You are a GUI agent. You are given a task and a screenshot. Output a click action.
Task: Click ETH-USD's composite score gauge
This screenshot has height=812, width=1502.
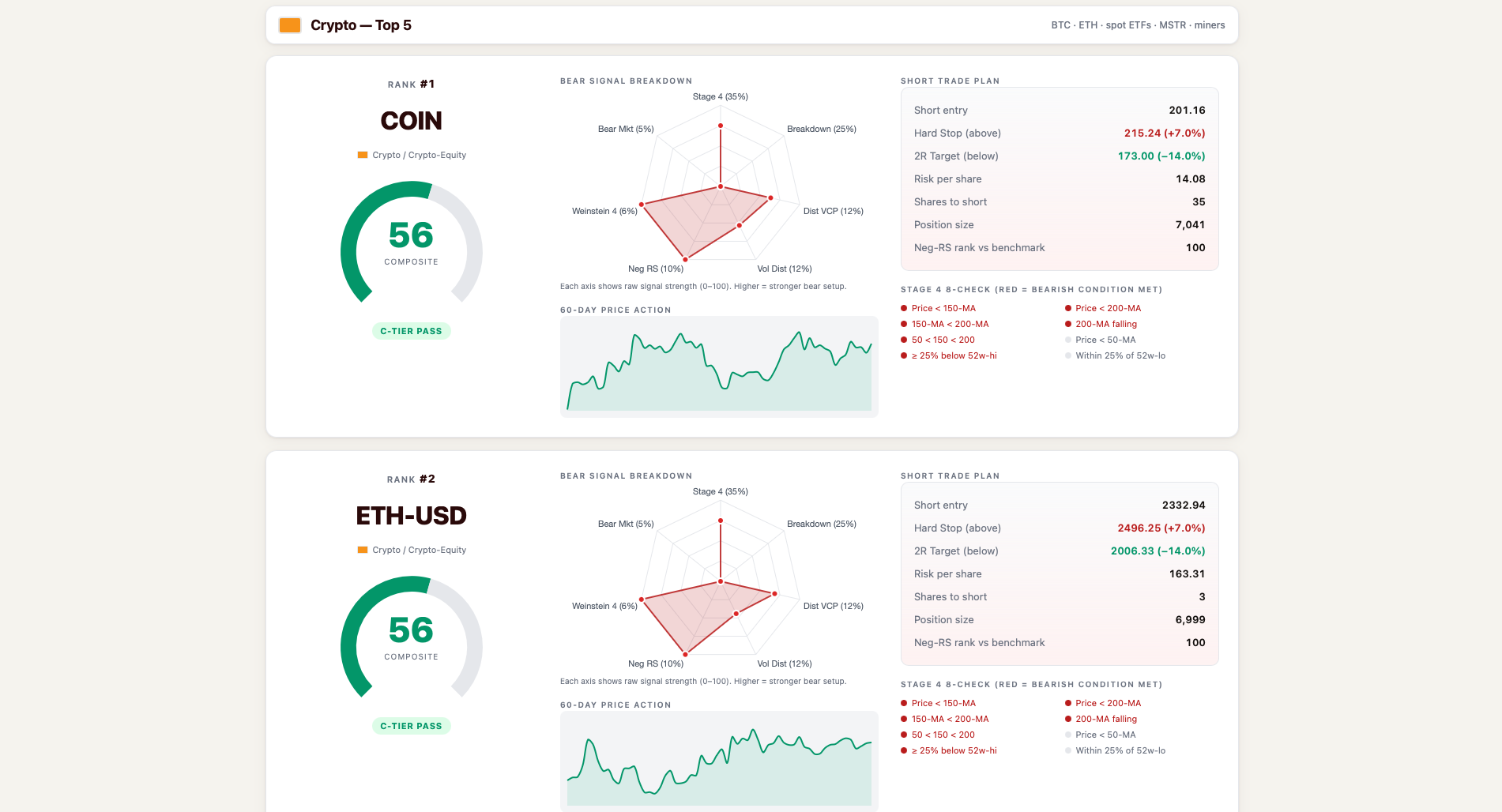[x=412, y=638]
